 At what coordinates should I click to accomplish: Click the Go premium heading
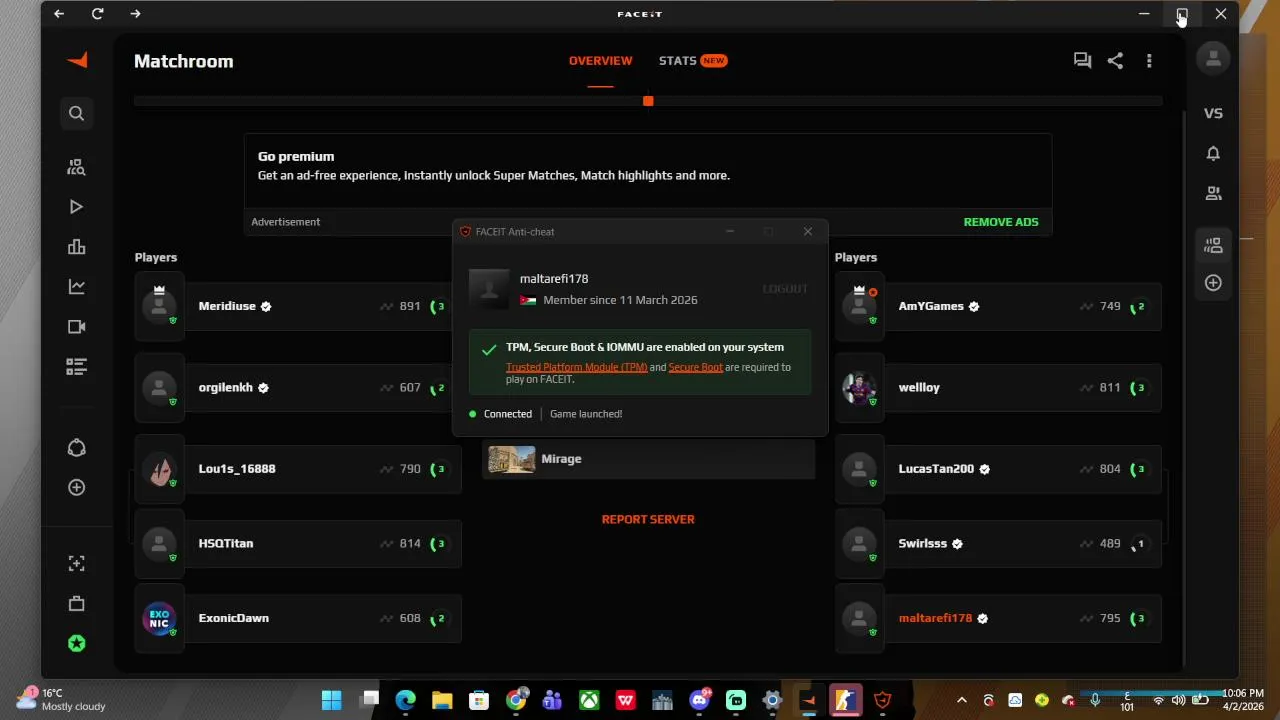tap(296, 156)
